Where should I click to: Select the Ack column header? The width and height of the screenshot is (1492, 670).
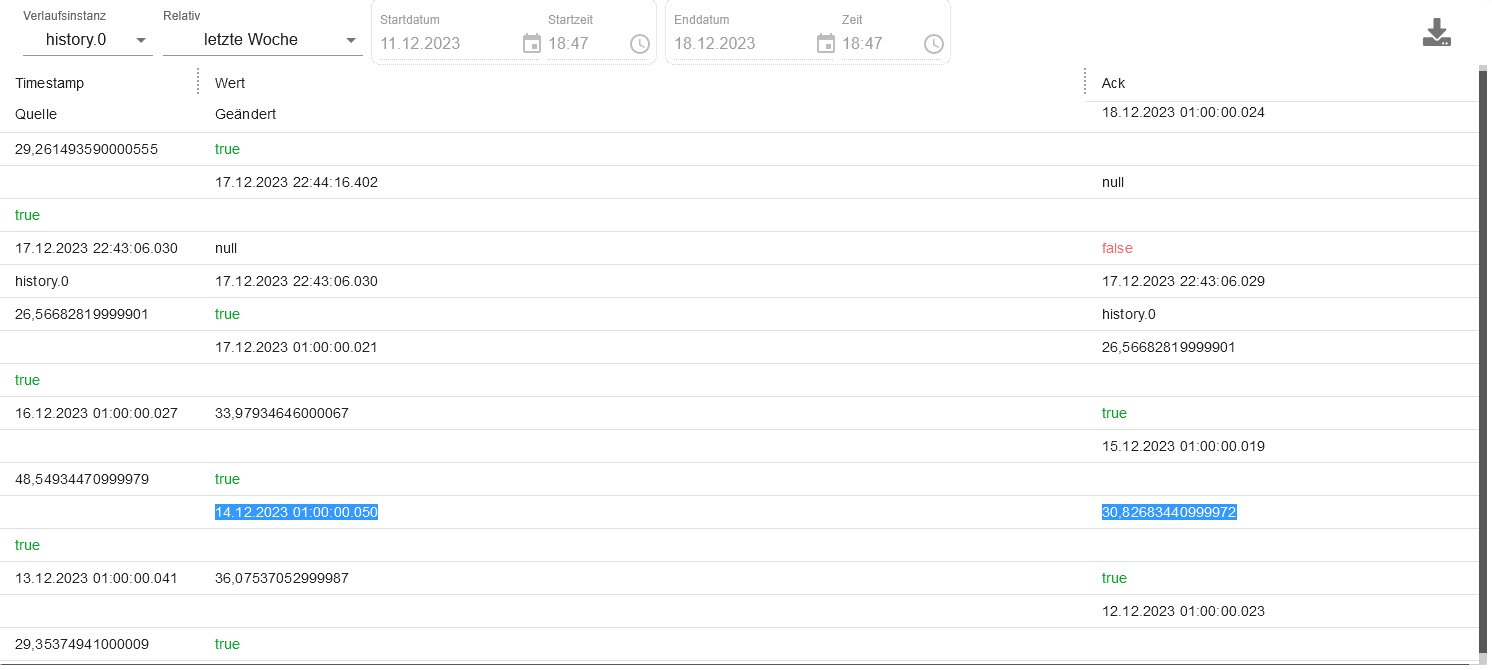click(x=1113, y=83)
